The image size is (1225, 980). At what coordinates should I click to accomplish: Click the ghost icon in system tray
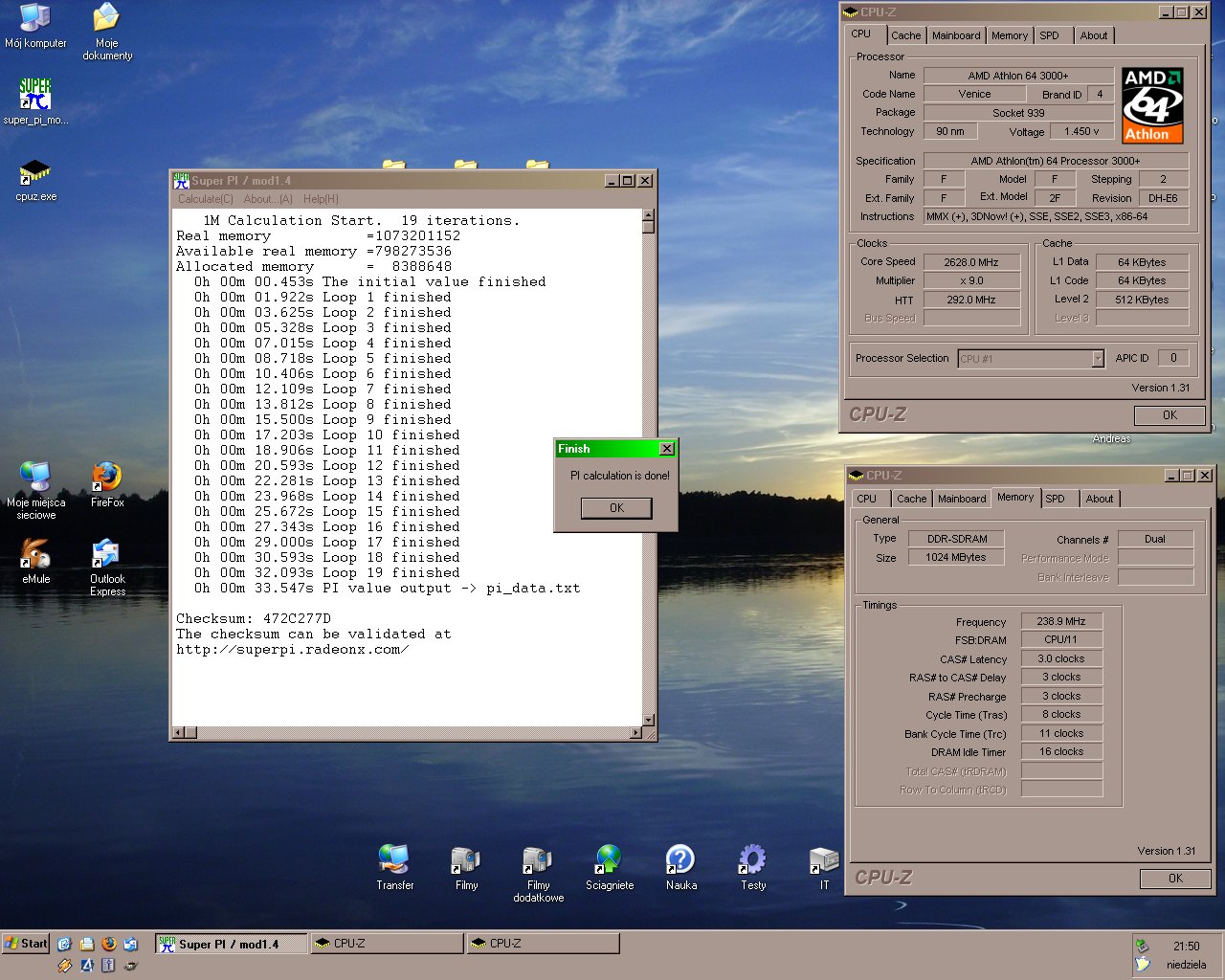[1141, 966]
